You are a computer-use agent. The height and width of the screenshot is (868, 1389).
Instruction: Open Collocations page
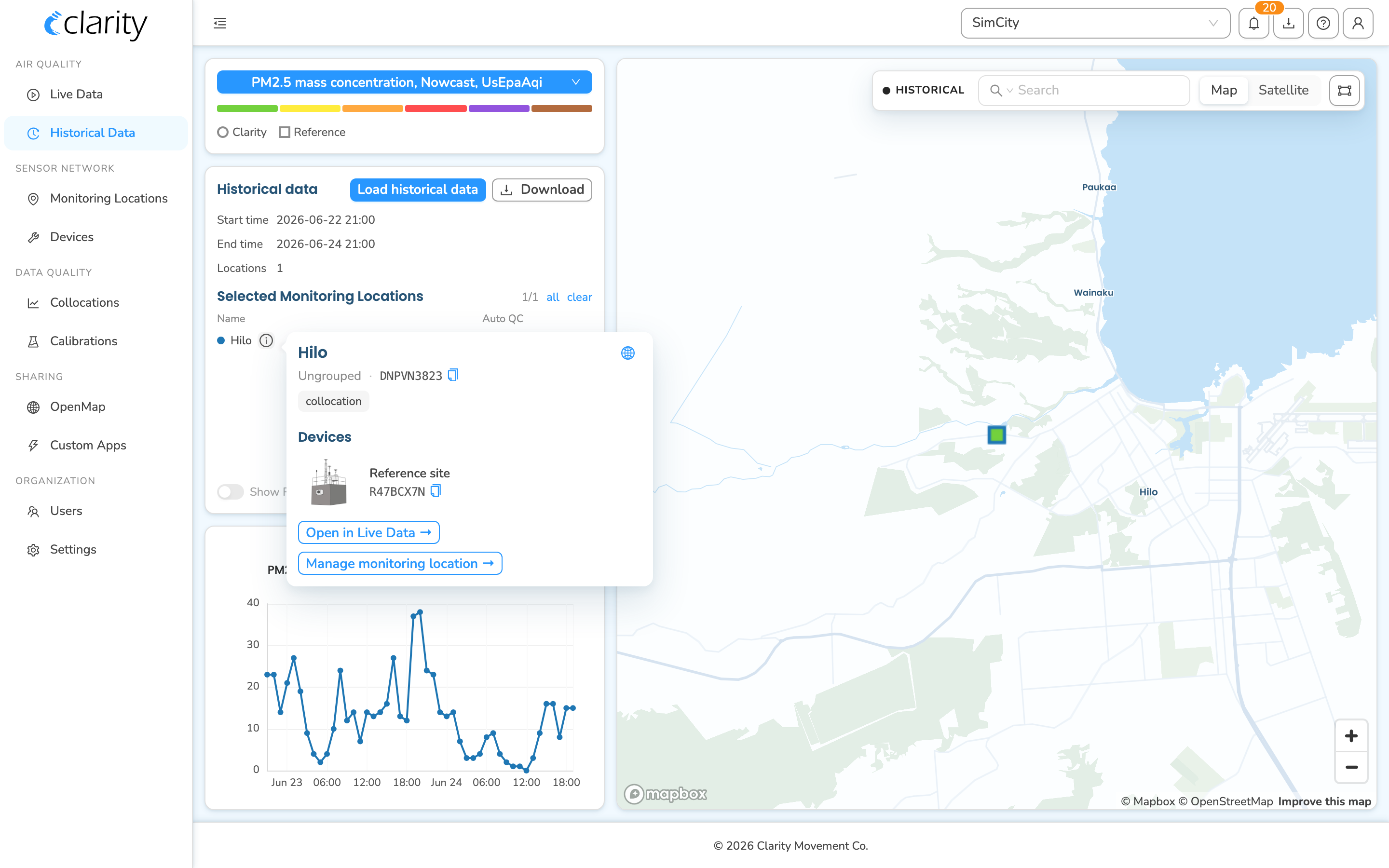click(96, 302)
